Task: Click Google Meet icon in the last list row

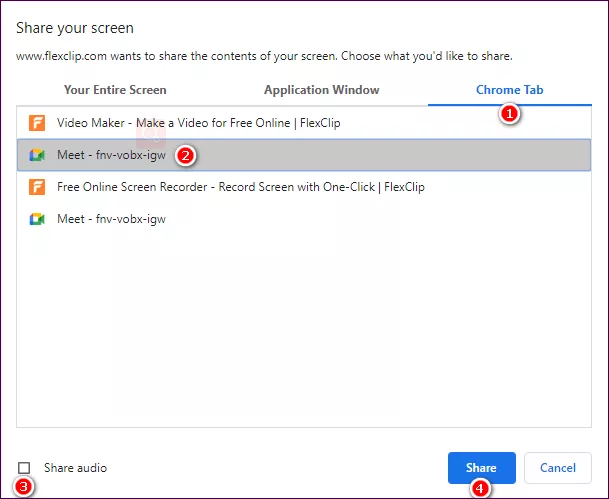Action: point(37,219)
